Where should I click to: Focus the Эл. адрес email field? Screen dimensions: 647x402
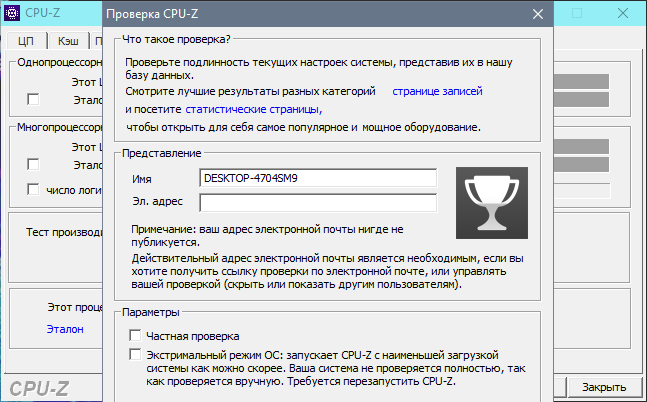pos(318,203)
